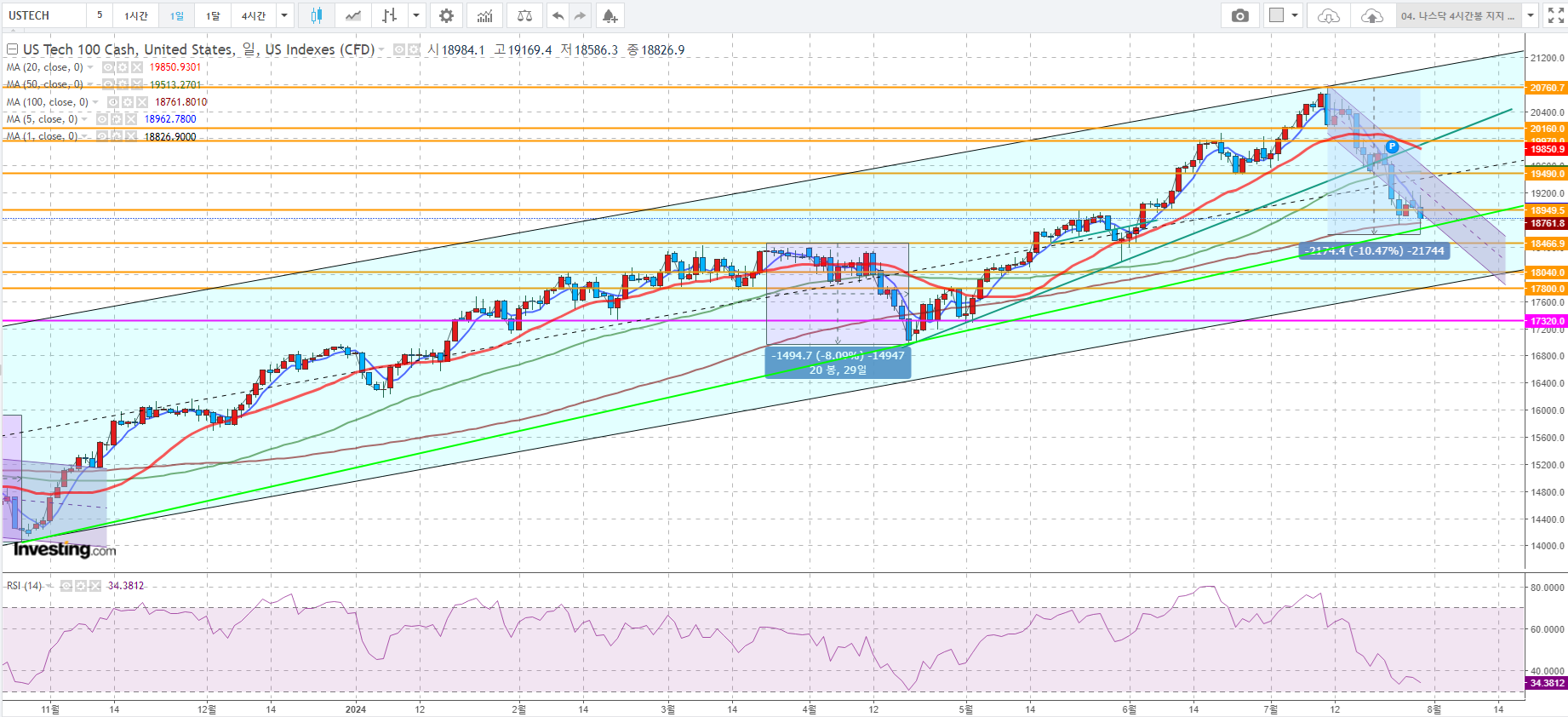The image size is (1568, 717).
Task: Open settings gear for MA (100, close, 0)
Action: pos(128,102)
